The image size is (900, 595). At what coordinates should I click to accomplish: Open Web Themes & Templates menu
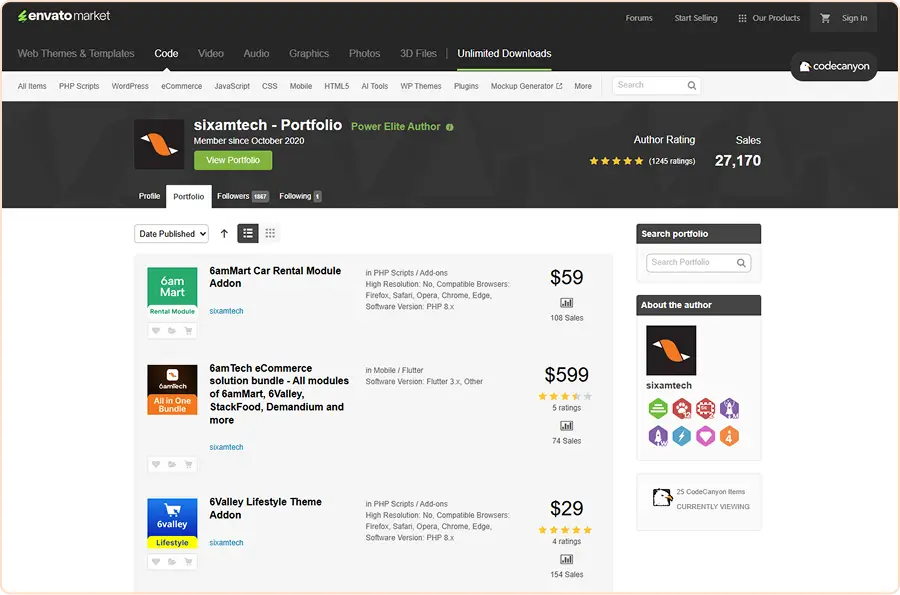click(76, 53)
